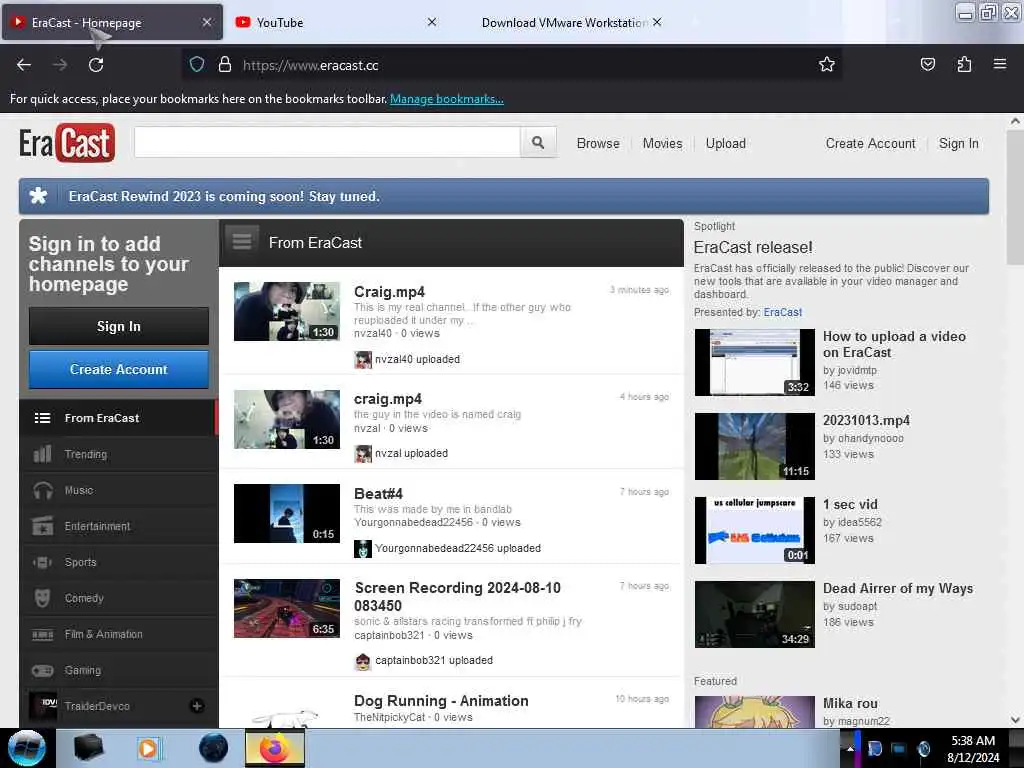This screenshot has width=1024, height=768.
Task: Reload the page with the refresh icon
Action: [96, 65]
